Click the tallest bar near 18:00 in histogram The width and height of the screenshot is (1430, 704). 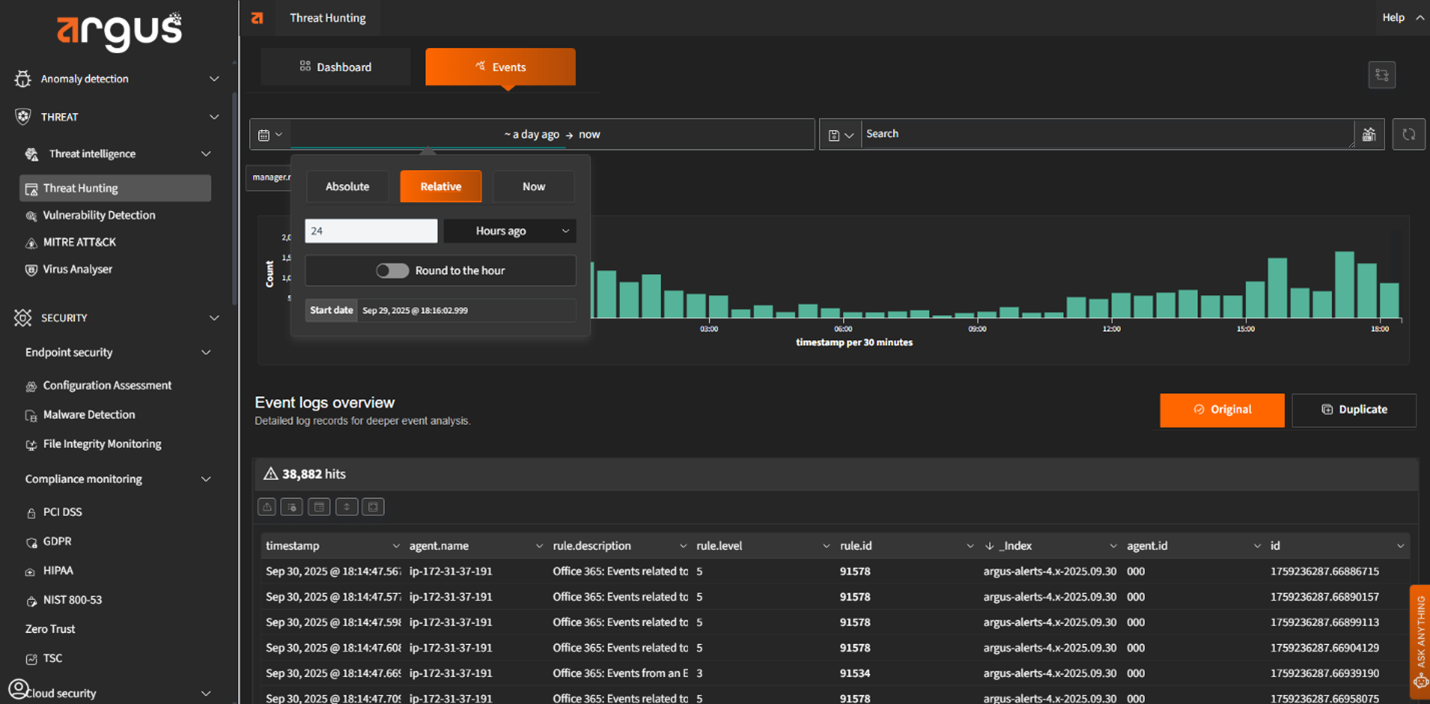(1344, 285)
